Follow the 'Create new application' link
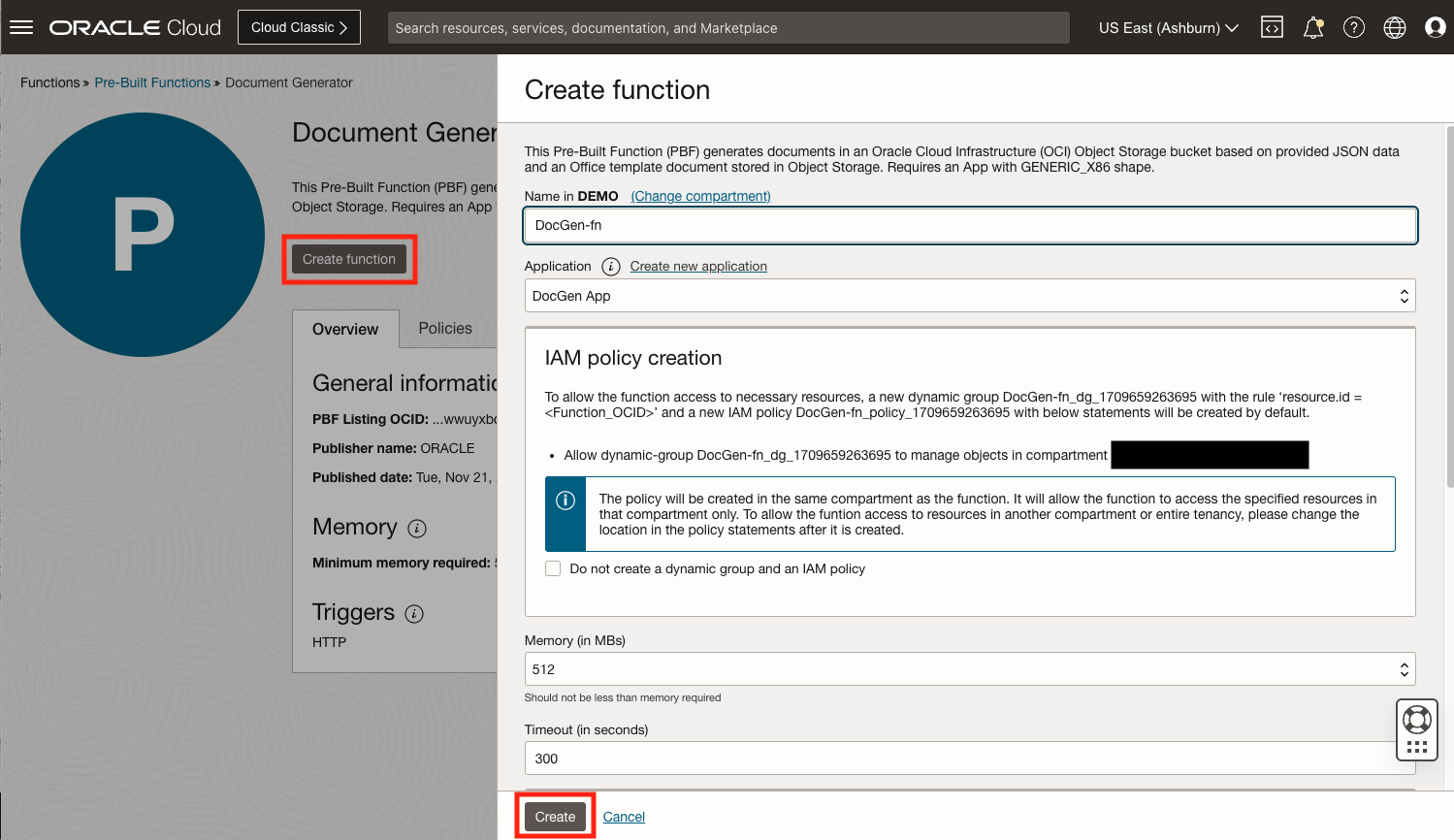 (697, 266)
